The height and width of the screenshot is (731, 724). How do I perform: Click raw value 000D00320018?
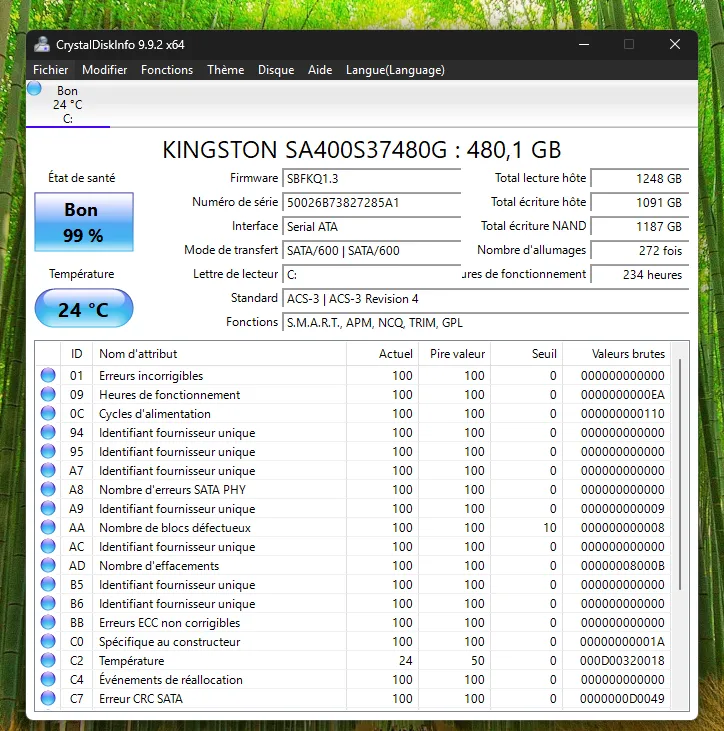(x=622, y=661)
